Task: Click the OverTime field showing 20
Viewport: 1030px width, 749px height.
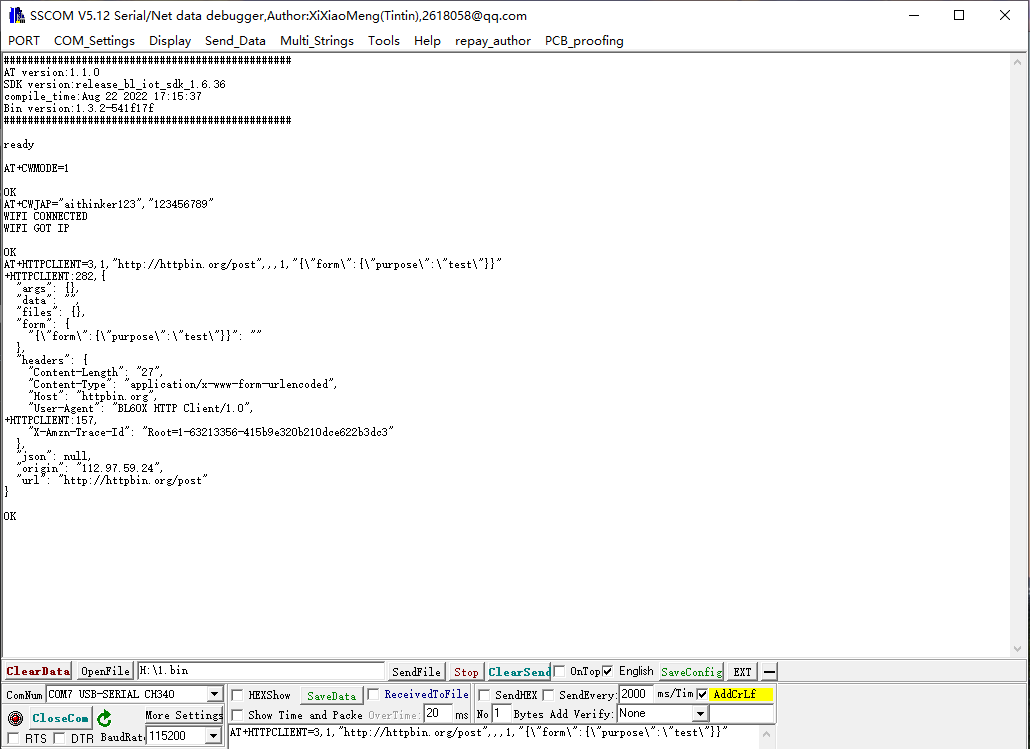Action: pos(438,714)
